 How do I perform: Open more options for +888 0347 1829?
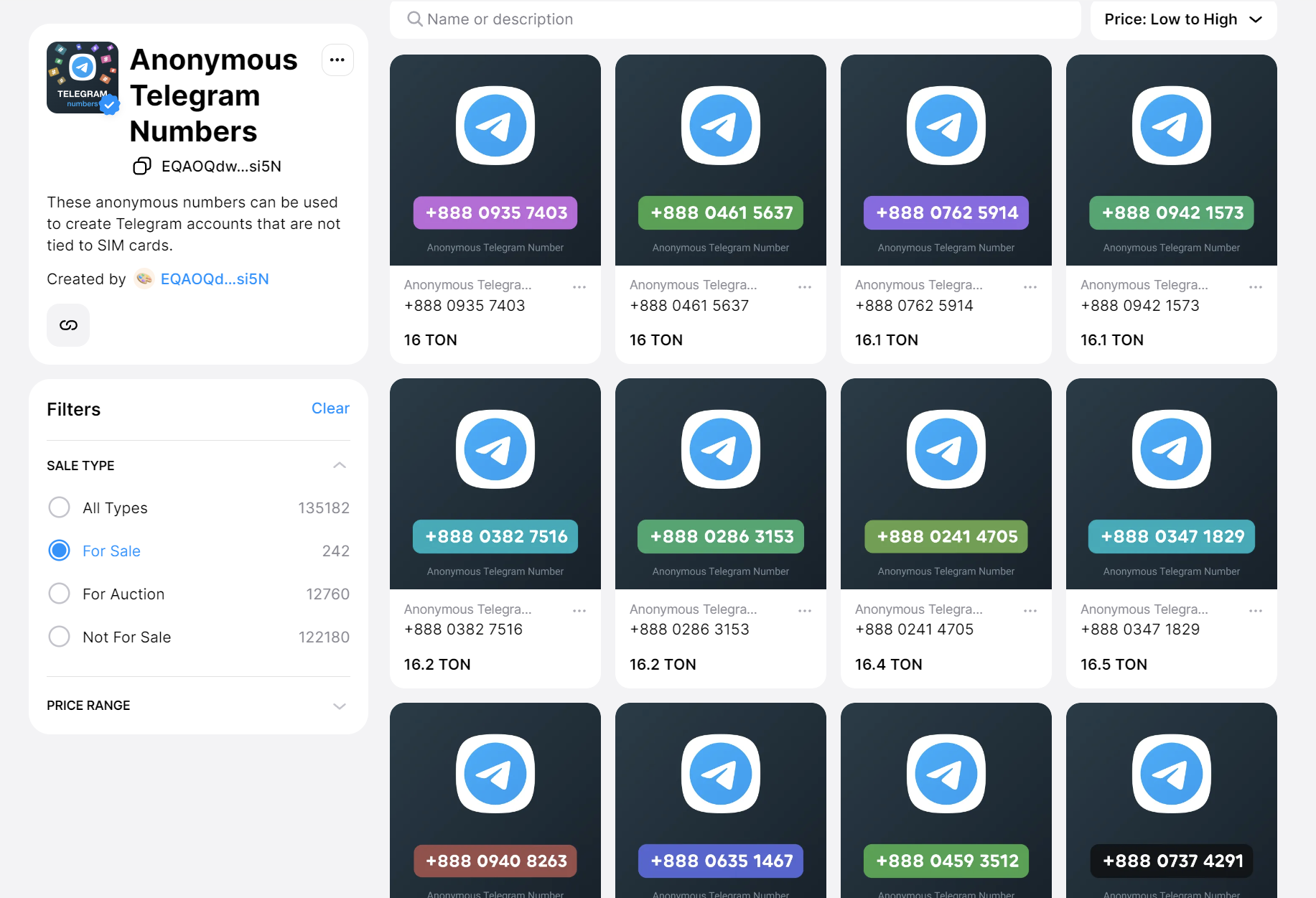click(x=1256, y=610)
